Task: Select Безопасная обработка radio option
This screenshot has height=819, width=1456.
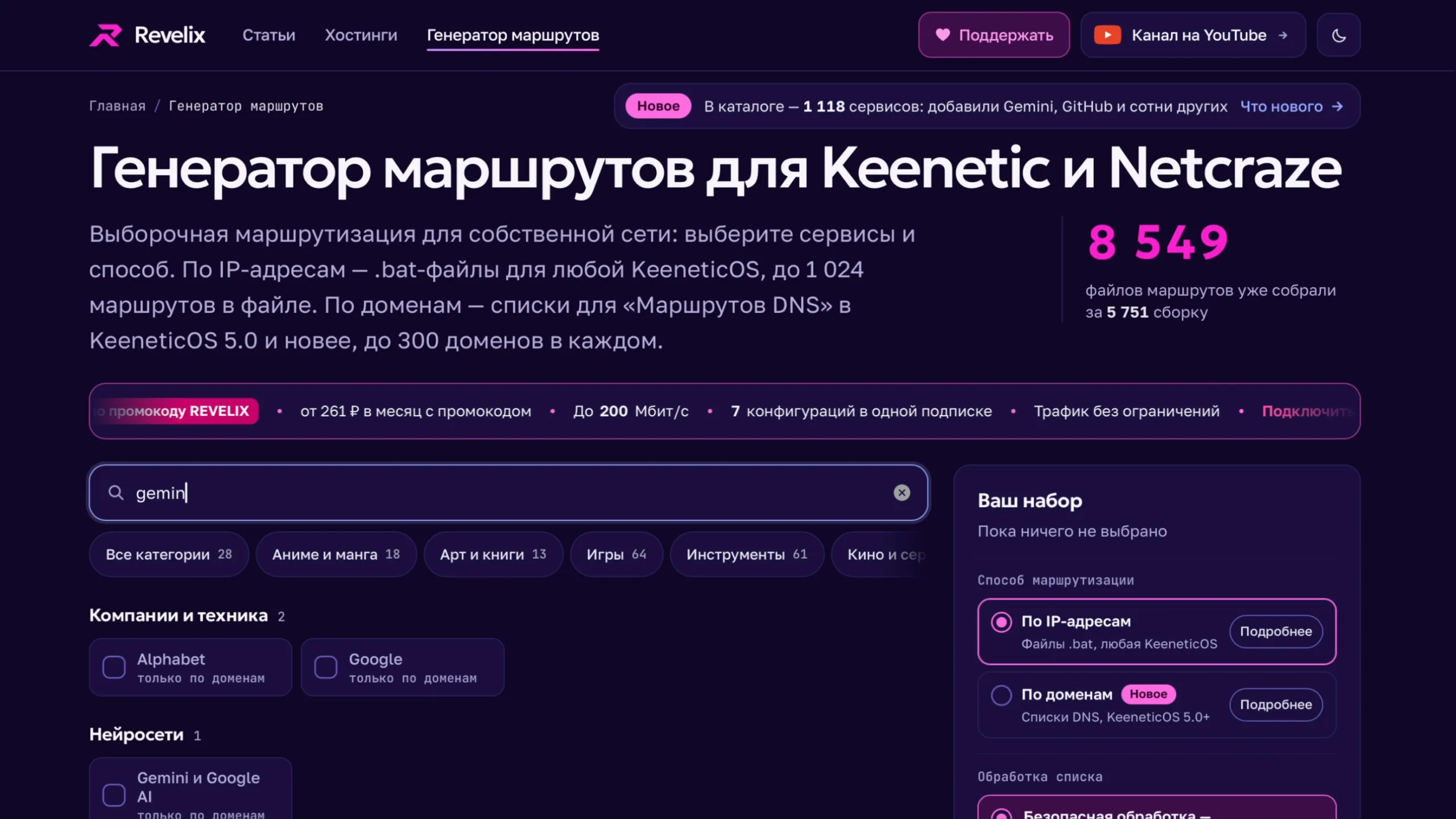Action: click(x=1002, y=814)
